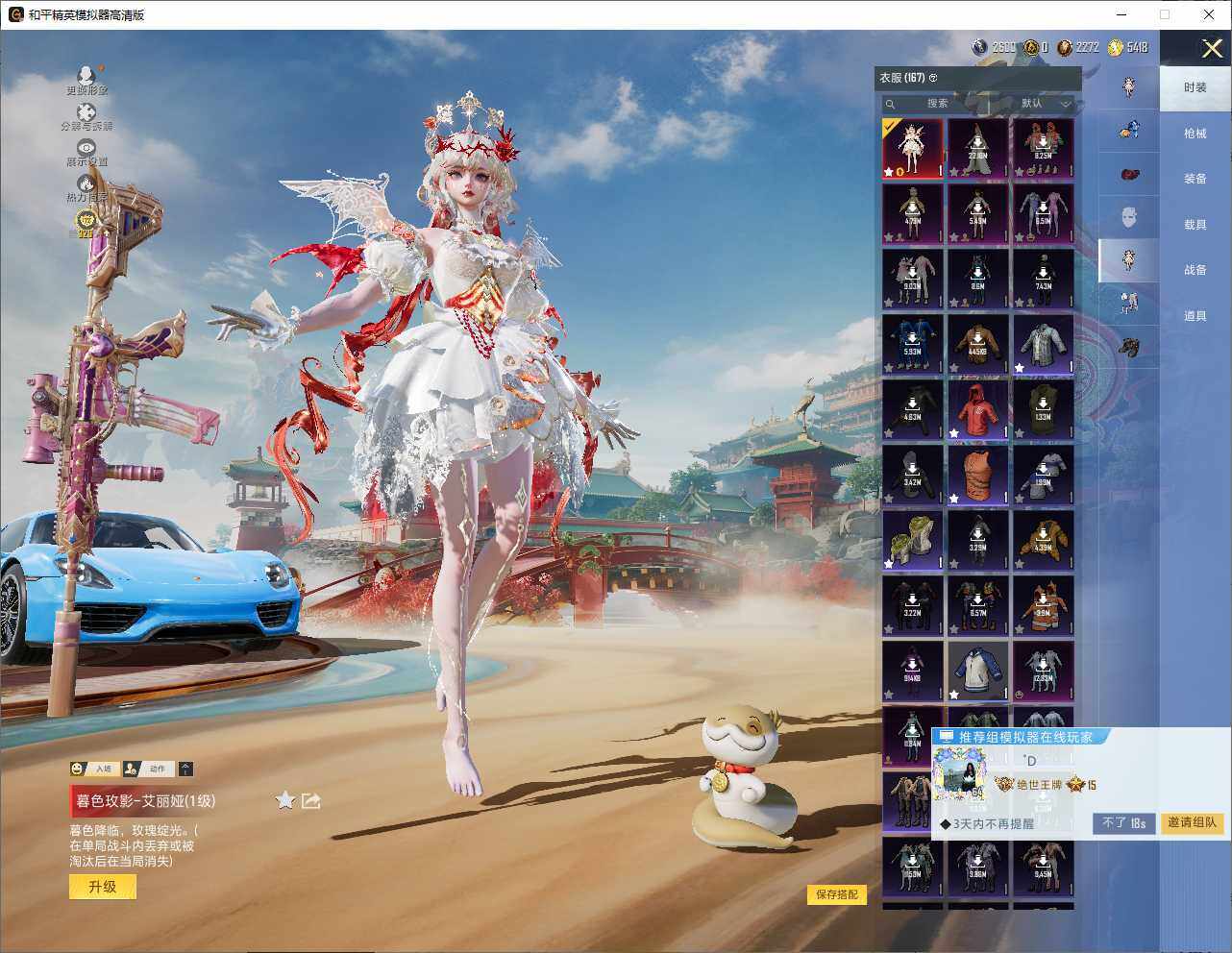
Task: Download the 9.03M outfit
Action: click(x=912, y=279)
